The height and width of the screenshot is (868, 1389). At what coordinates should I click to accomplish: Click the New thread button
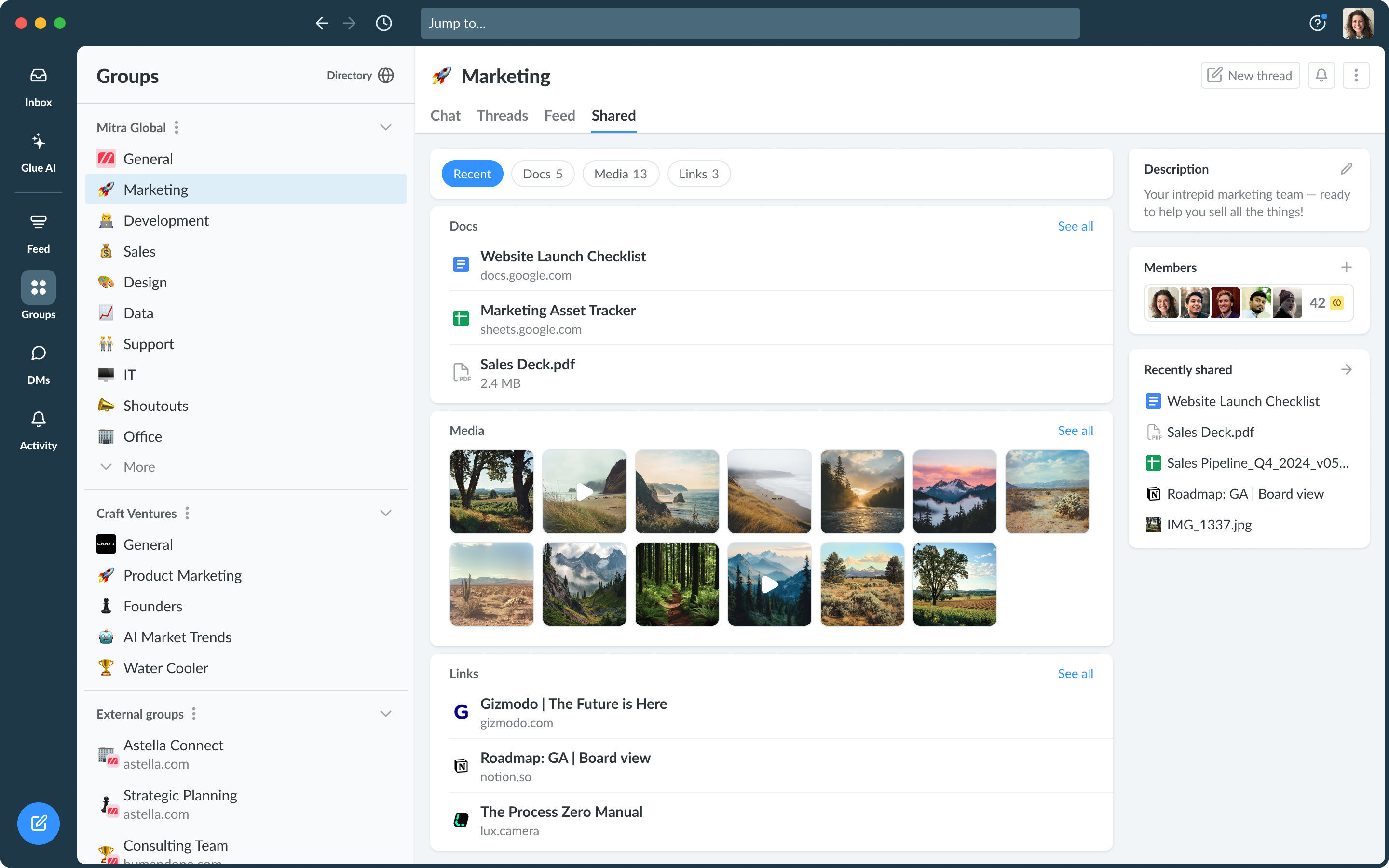click(x=1250, y=75)
